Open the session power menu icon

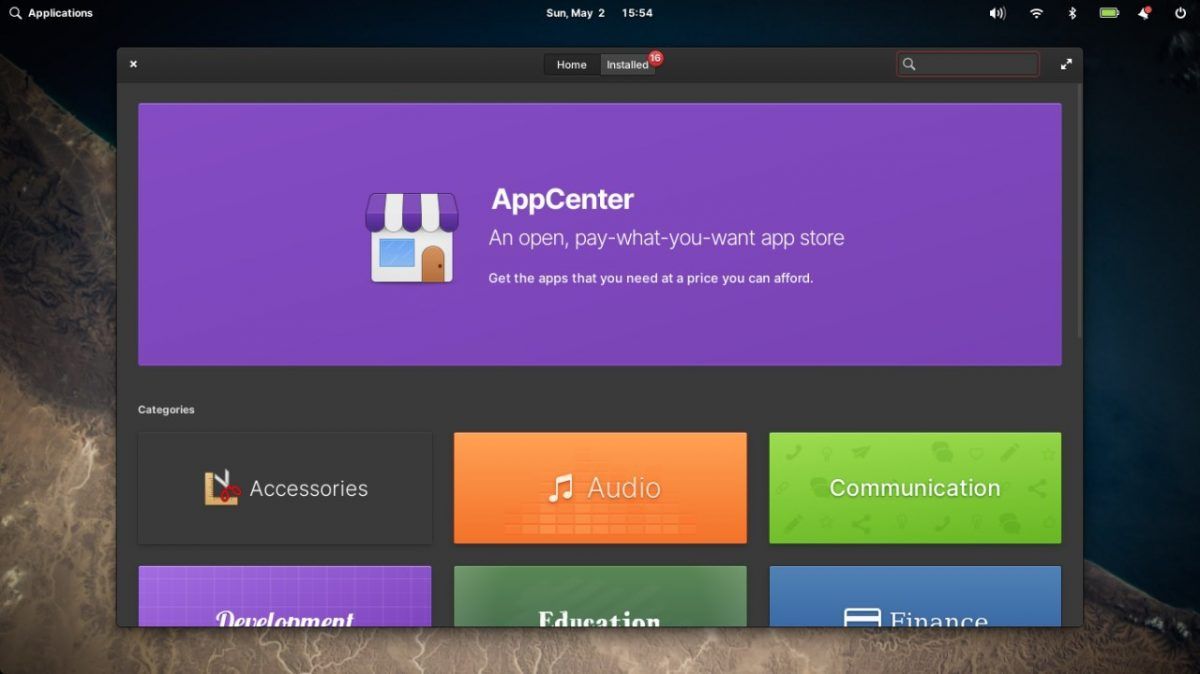click(x=1180, y=13)
